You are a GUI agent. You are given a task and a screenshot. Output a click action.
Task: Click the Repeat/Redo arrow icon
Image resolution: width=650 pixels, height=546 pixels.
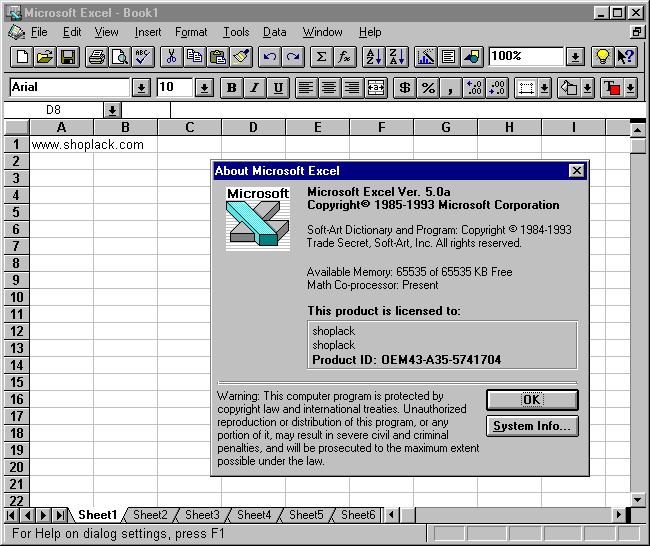[x=293, y=56]
